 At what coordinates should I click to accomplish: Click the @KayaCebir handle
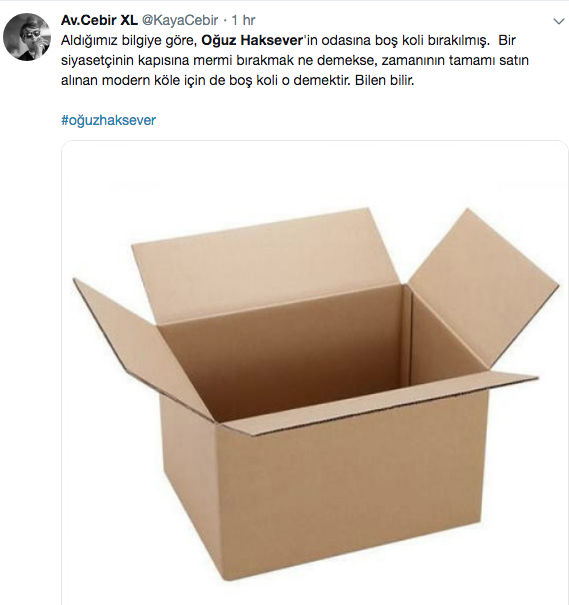tap(180, 20)
